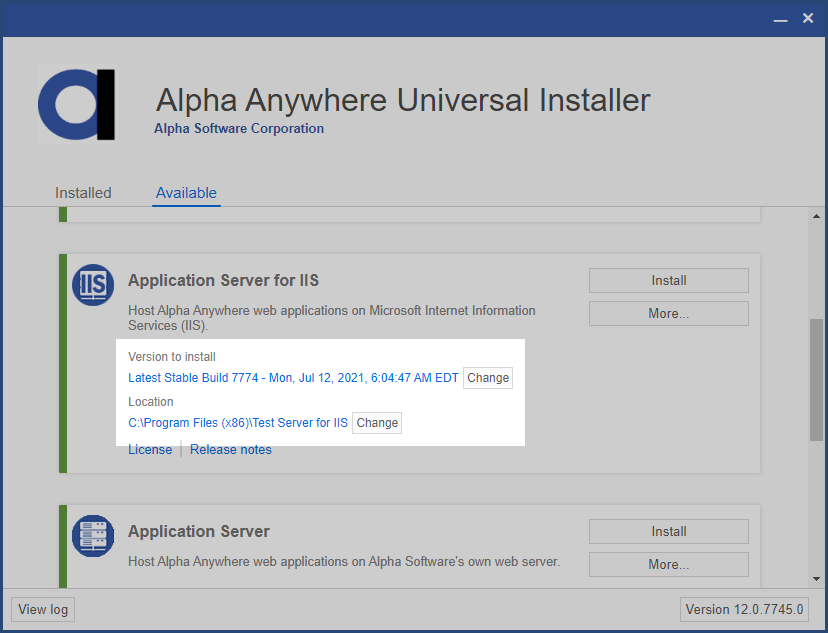Screen dimensions: 828x633
Task: Click the Application Server for IIS heading
Action: [223, 280]
